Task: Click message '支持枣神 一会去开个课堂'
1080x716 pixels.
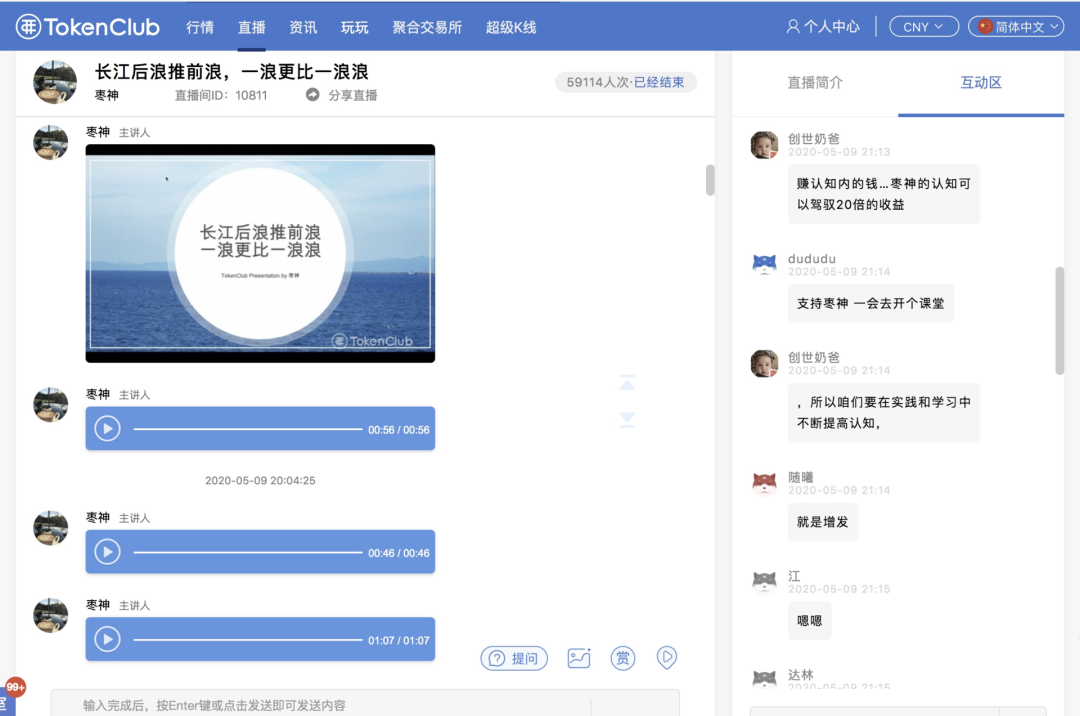Action: click(871, 304)
